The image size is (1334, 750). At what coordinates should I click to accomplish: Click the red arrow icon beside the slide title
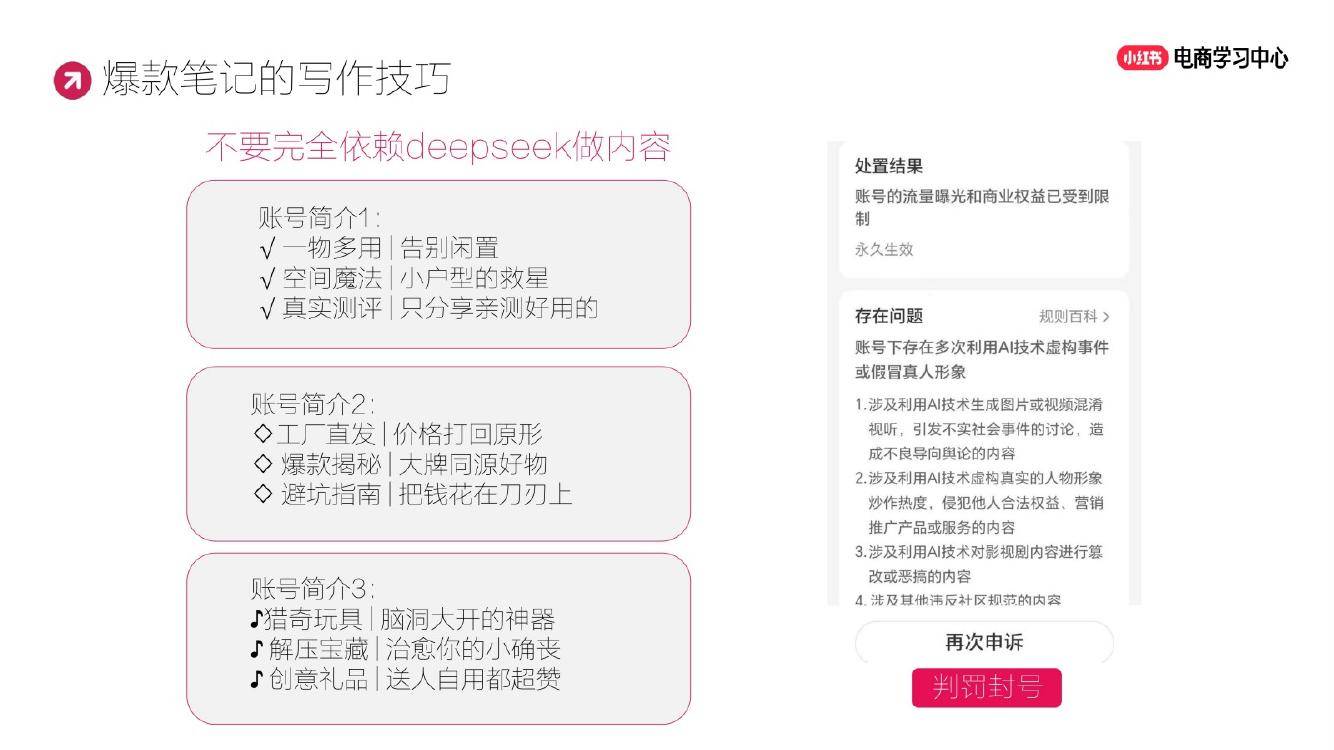(x=71, y=81)
